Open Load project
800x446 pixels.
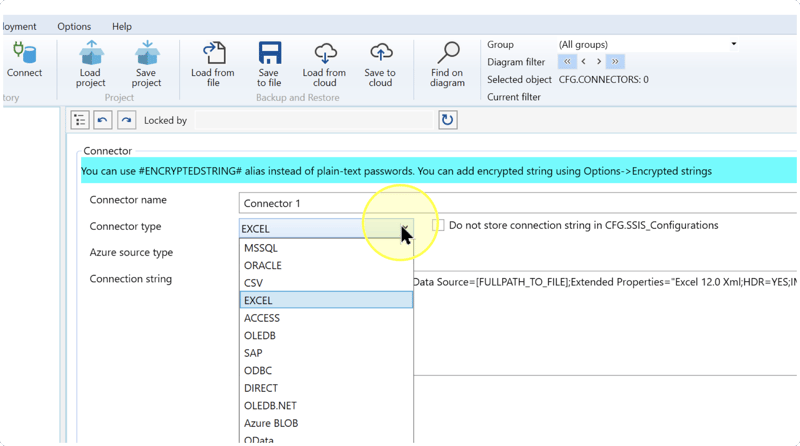[91, 64]
